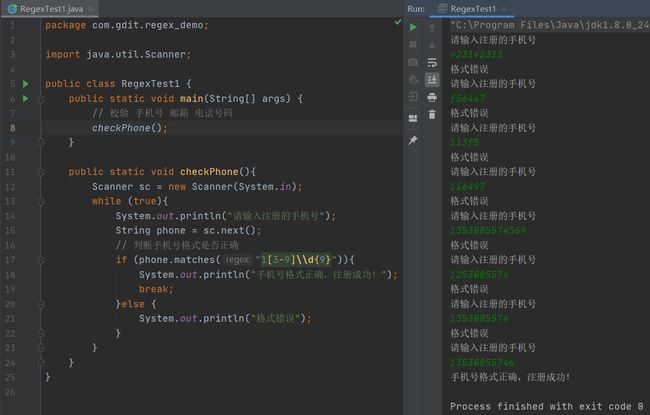Viewport: 650px width, 415px height.
Task: Close the RegexTest1 run tab
Action: pyautogui.click(x=504, y=9)
